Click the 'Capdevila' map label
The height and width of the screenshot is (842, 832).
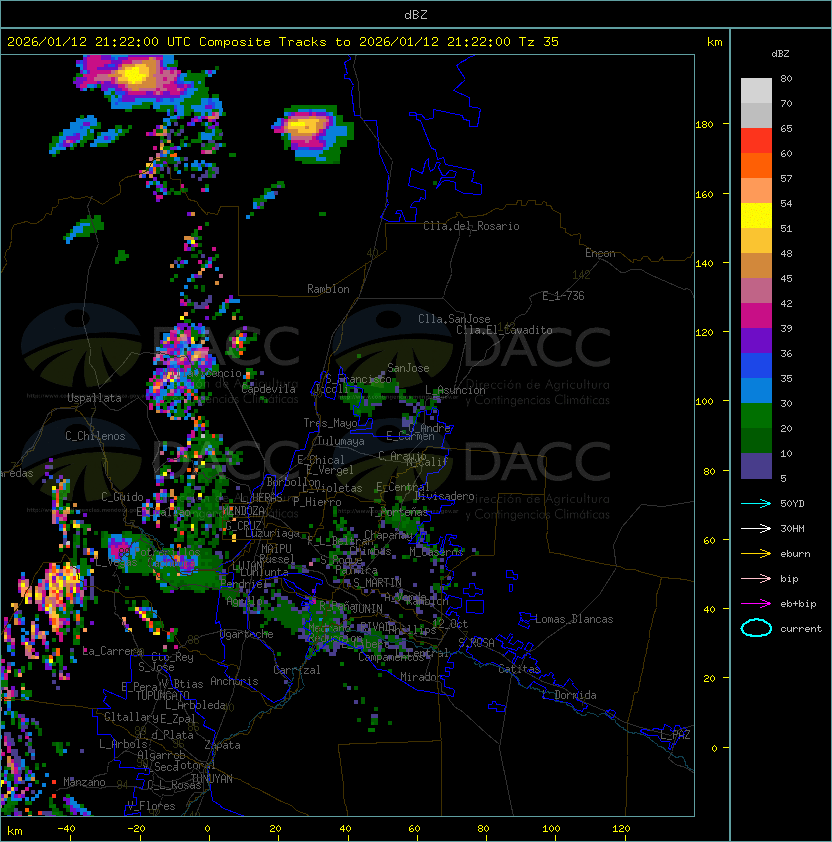coord(268,389)
